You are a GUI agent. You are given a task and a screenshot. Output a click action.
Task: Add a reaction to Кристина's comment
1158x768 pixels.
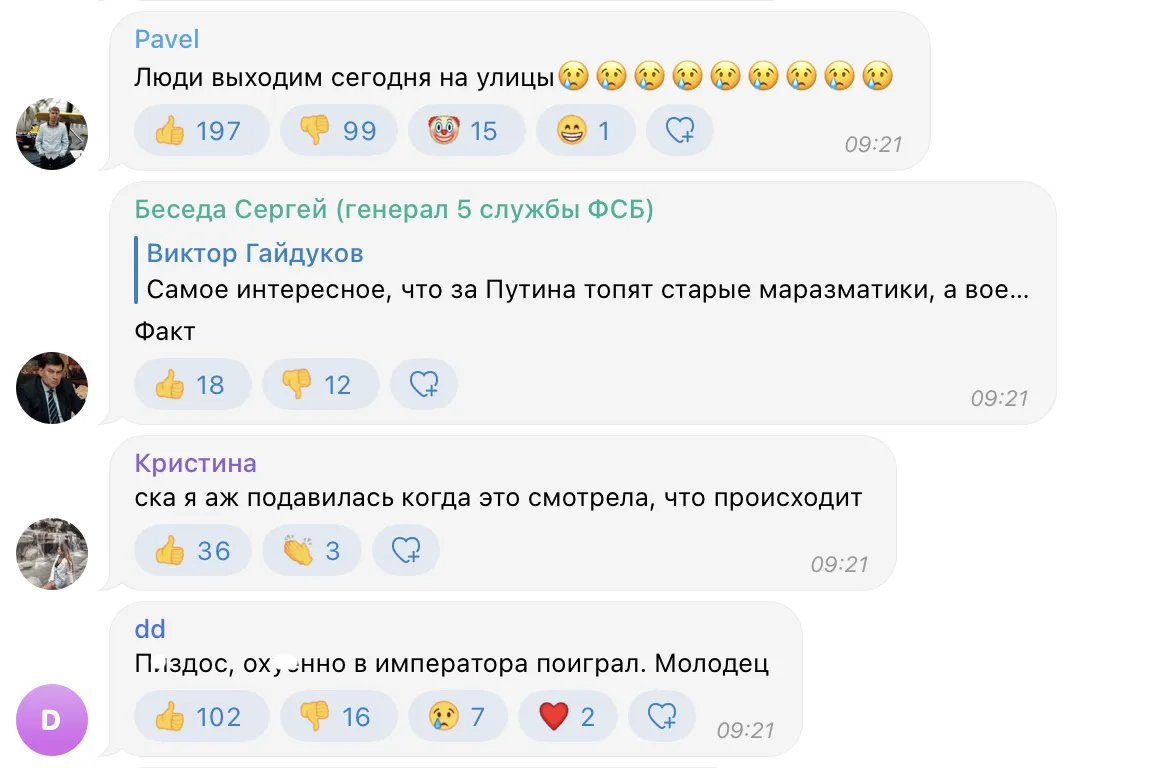(x=406, y=550)
